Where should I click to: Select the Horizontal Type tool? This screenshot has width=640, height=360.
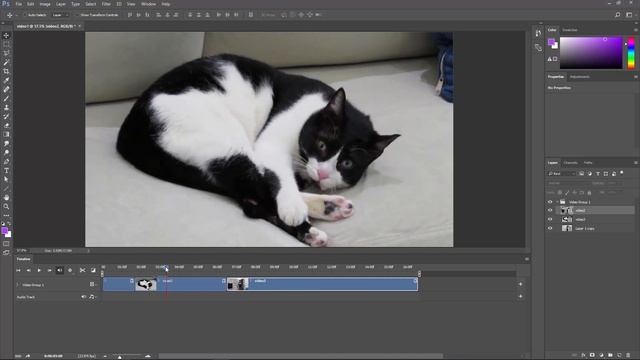click(x=6, y=170)
